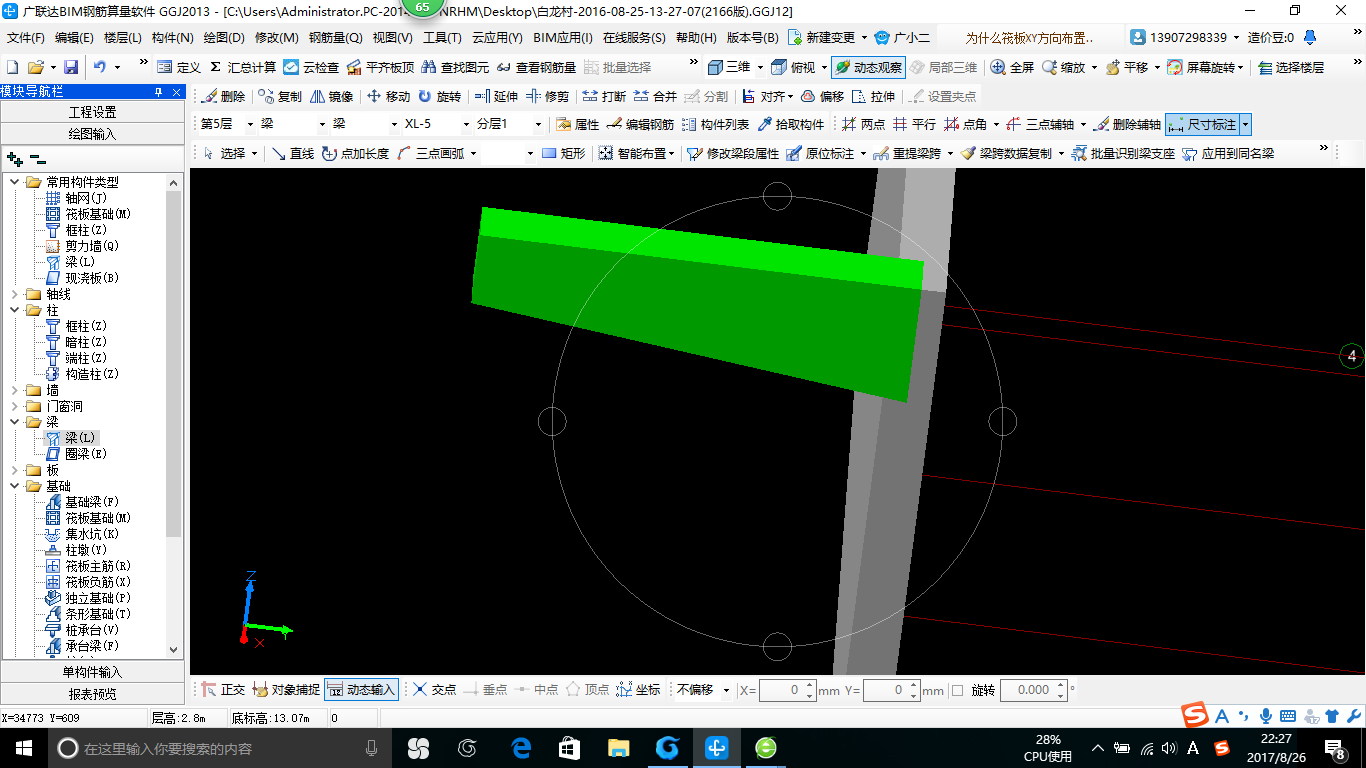
Task: Open the 钢筋量(Q) menu
Action: (x=335, y=38)
